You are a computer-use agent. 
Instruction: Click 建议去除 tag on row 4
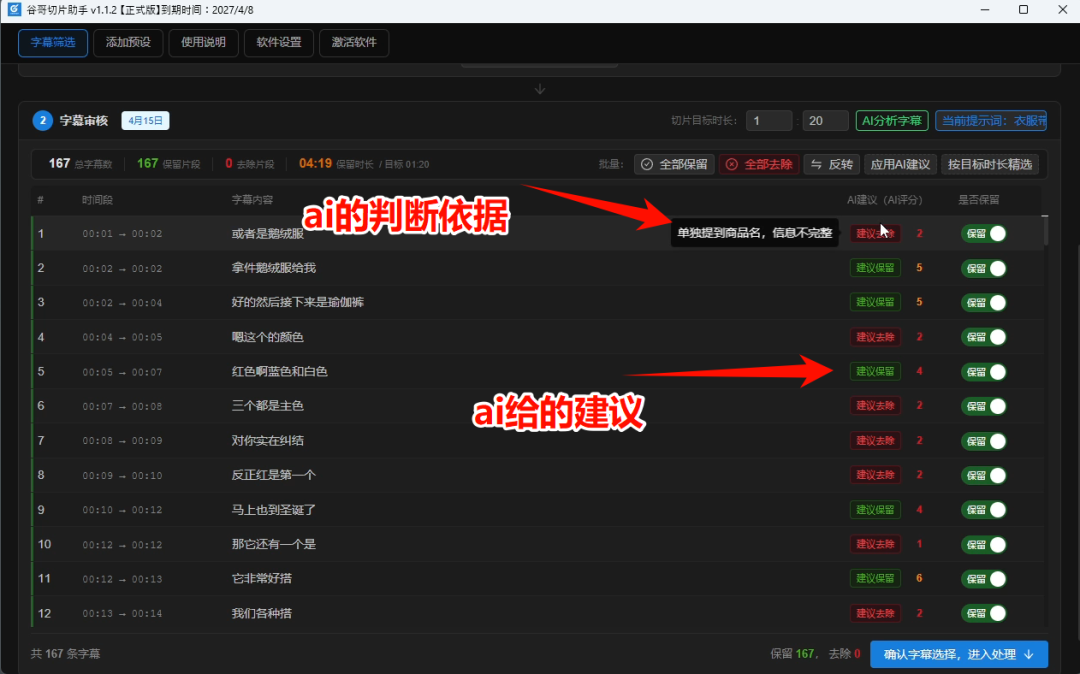[x=875, y=337]
